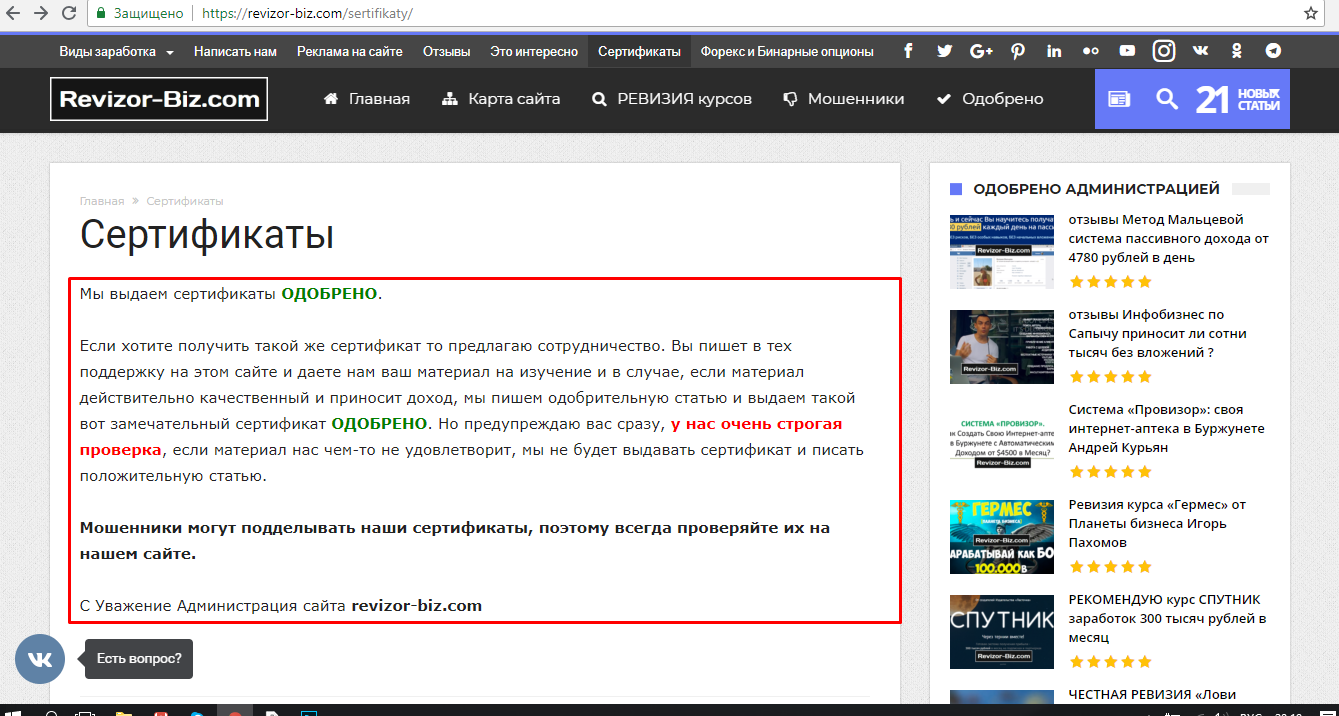The width and height of the screenshot is (1339, 716).
Task: Open the Отзывы menu item
Action: [x=446, y=51]
